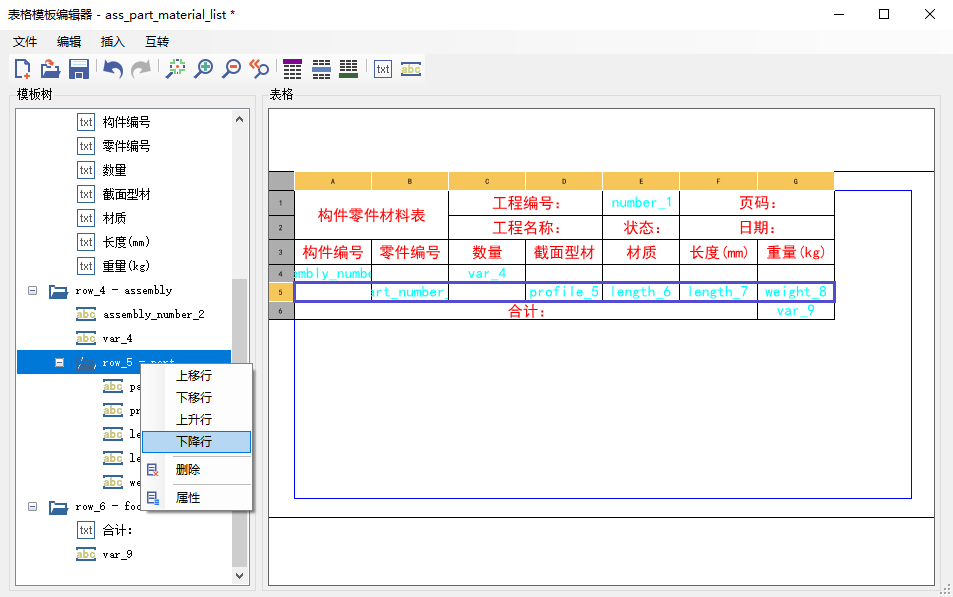Screen dimensions: 953x597
Task: Select 构件编号 in the template tree
Action: [x=126, y=122]
